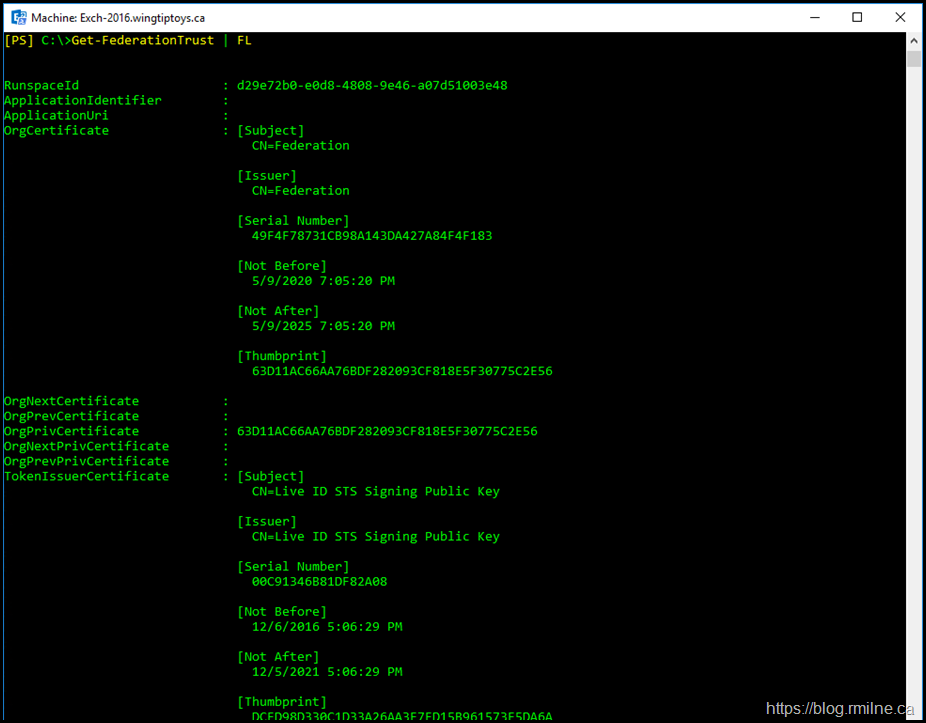This screenshot has height=723, width=926.
Task: Click the vertical scrollbar thumb
Action: (914, 58)
